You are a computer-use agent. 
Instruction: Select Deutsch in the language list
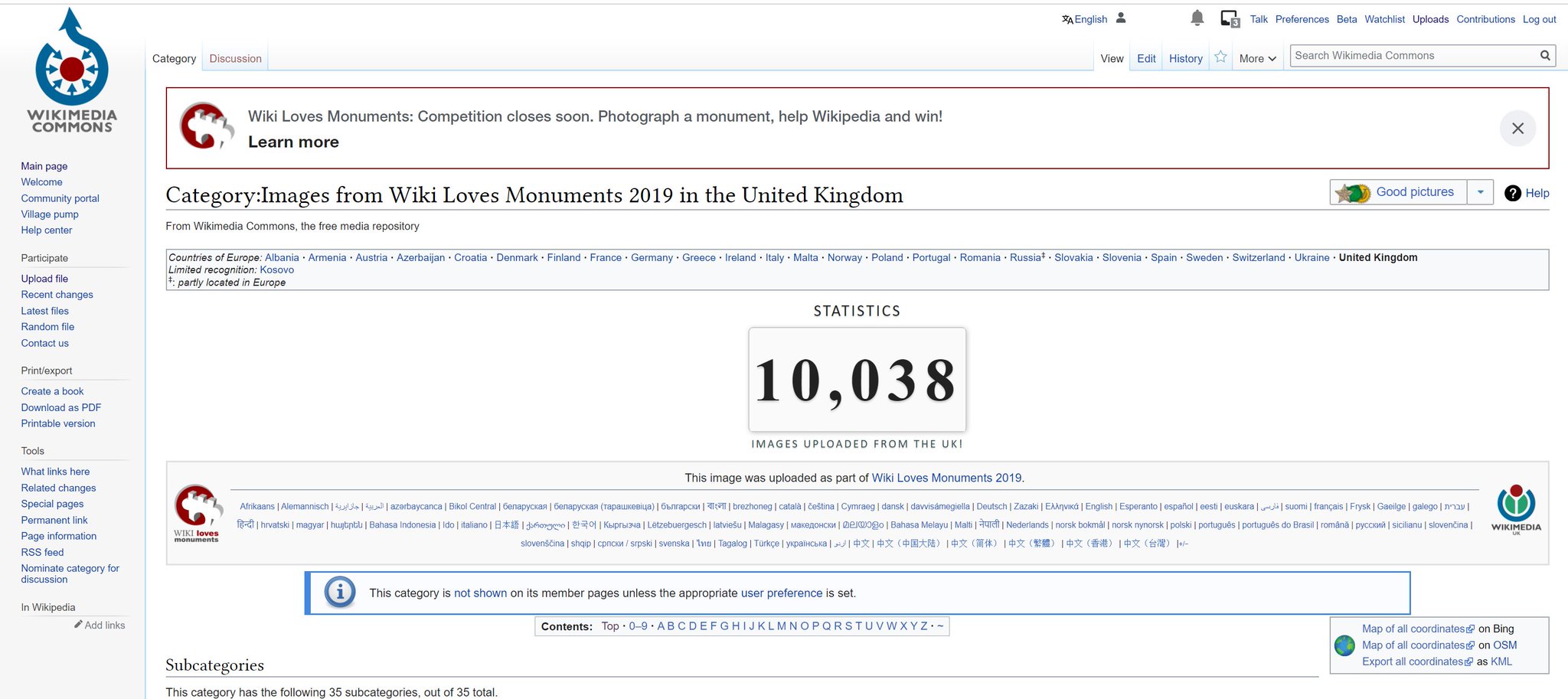[991, 506]
